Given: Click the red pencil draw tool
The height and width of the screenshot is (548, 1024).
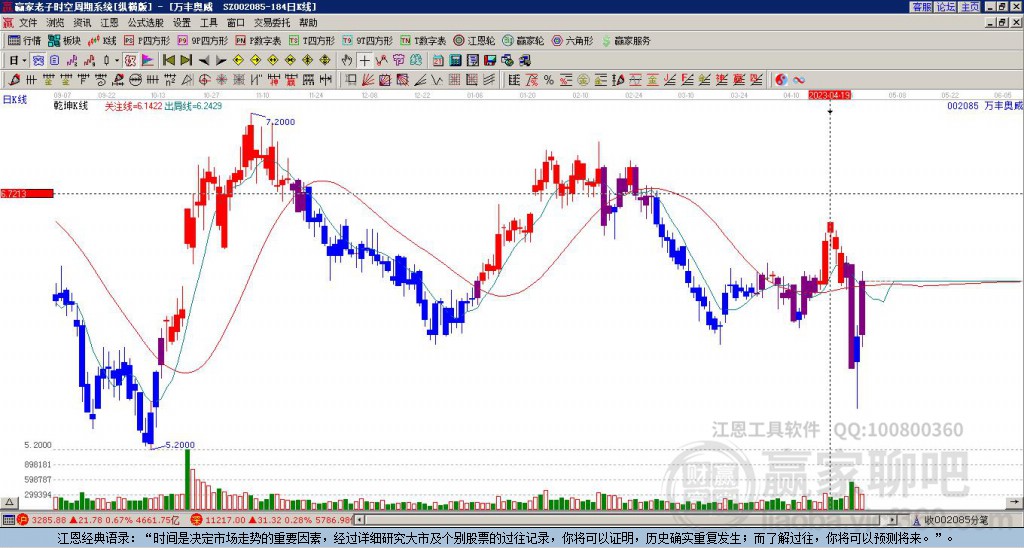Looking at the screenshot, I should point(13,80).
